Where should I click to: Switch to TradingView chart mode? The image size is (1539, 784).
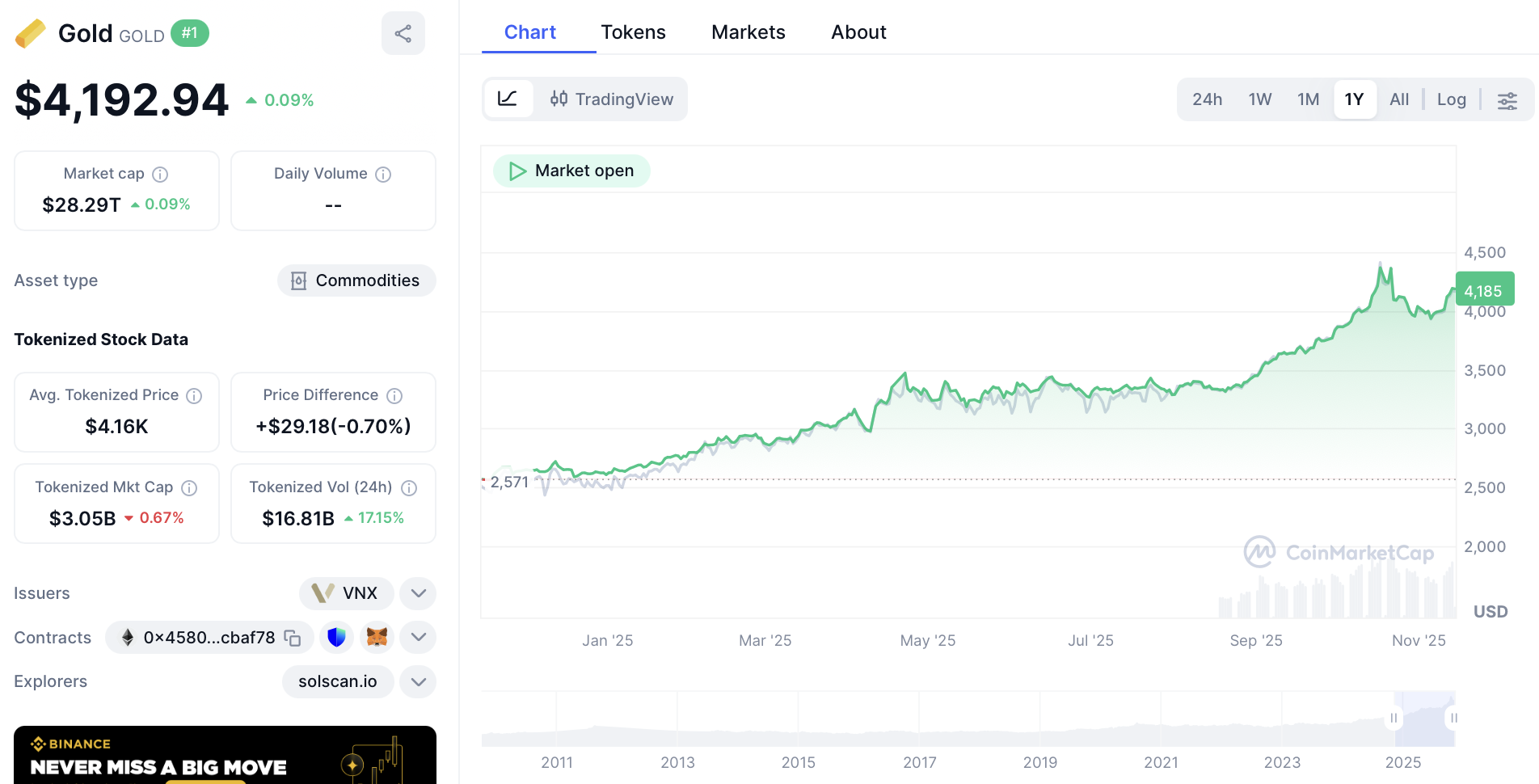(612, 99)
